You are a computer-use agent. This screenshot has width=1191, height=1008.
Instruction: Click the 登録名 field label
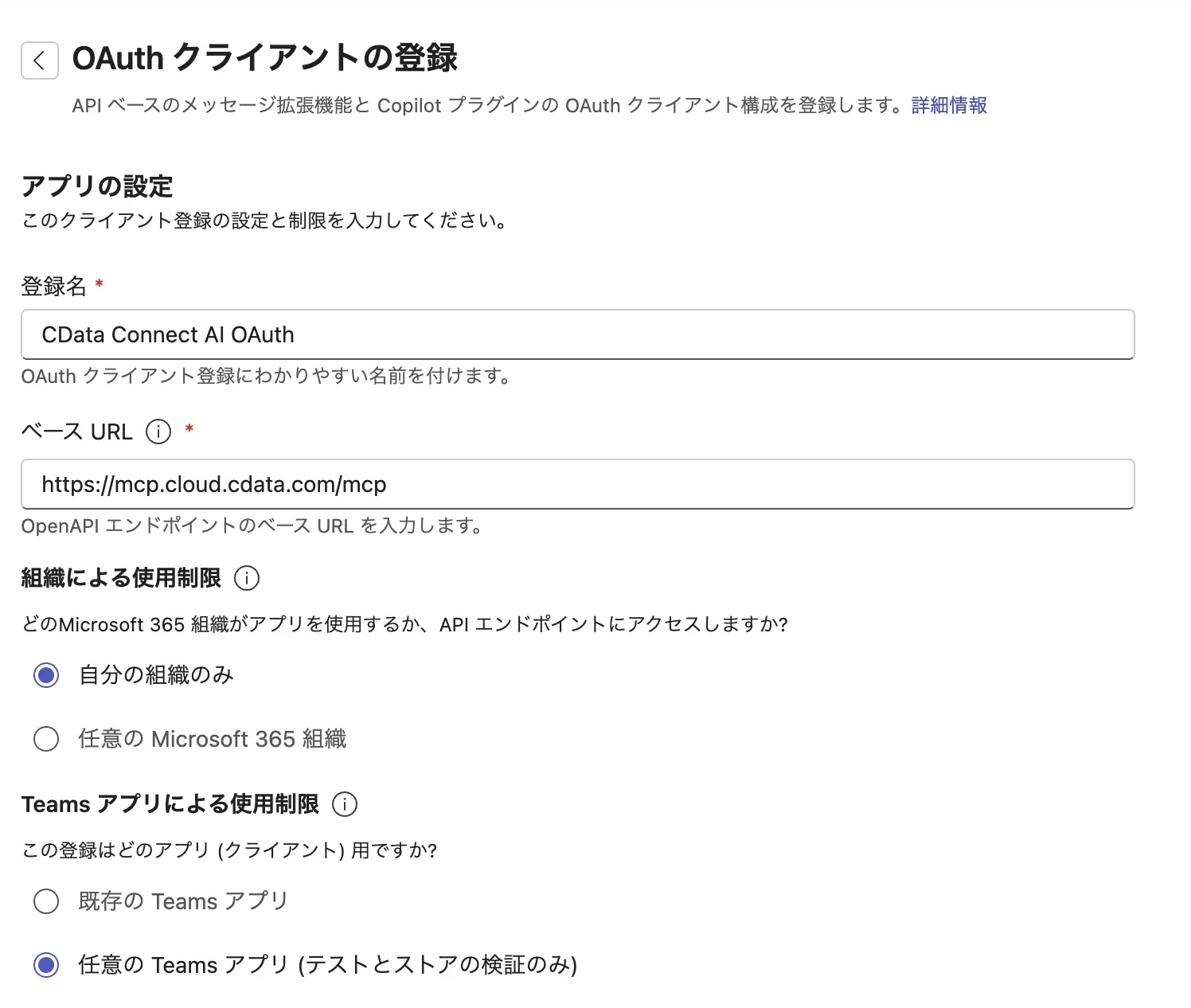point(54,286)
